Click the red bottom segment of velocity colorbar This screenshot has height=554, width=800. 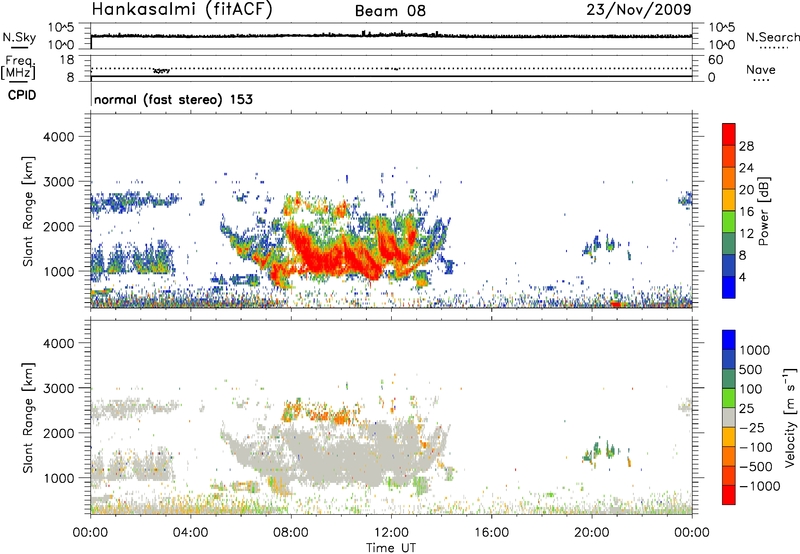[x=729, y=495]
